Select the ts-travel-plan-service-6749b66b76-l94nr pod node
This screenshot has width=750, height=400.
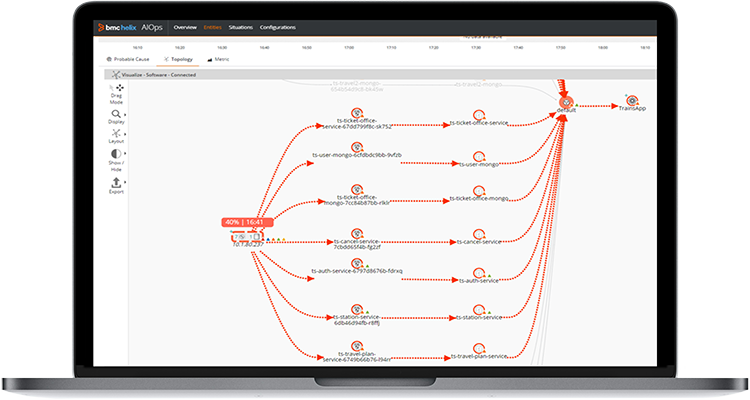357,346
